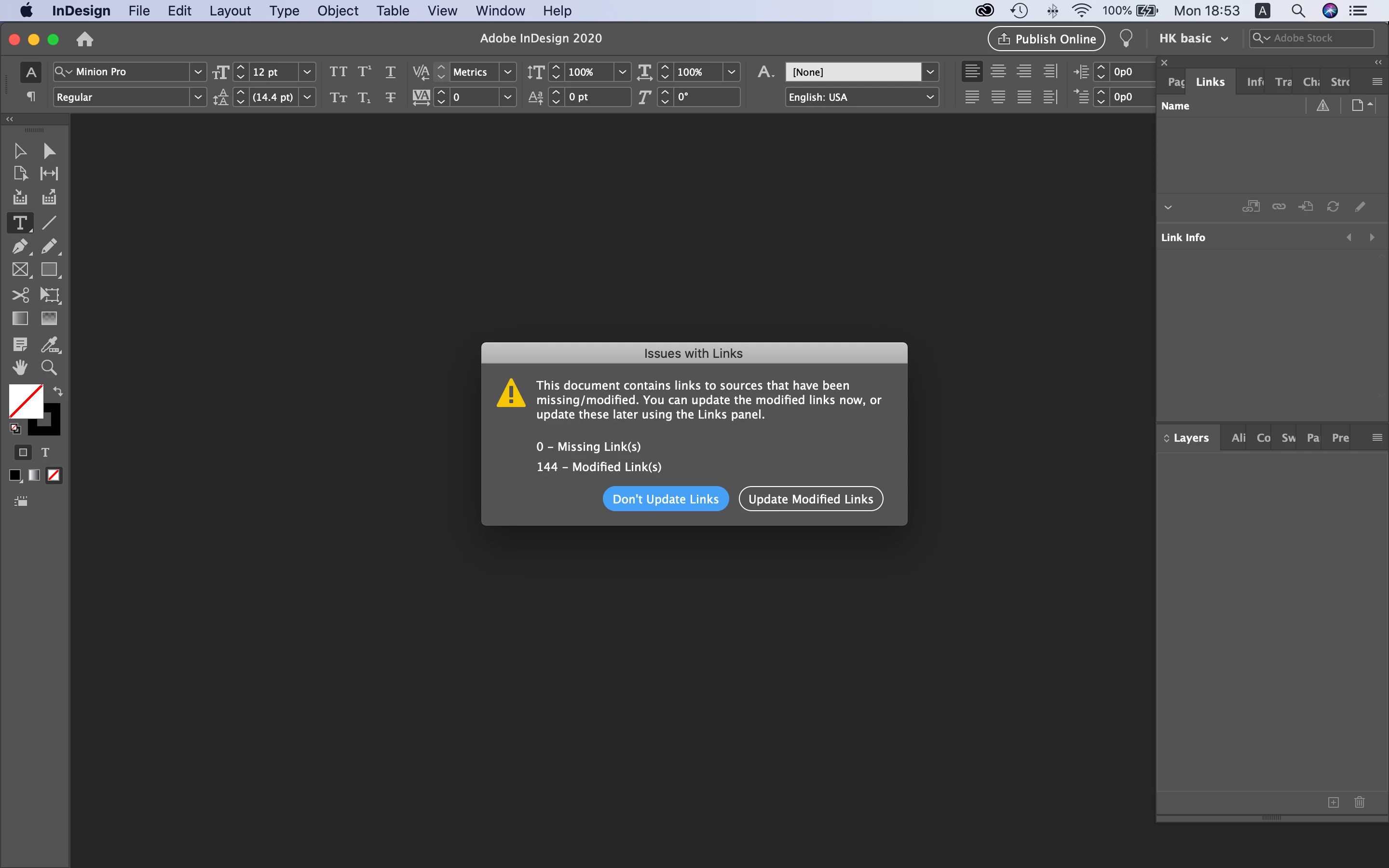This screenshot has height=868, width=1389.
Task: Click Update Modified Links button
Action: [x=810, y=499]
